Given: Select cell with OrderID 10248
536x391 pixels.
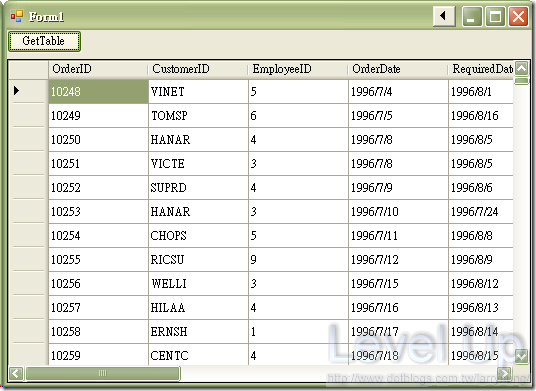Looking at the screenshot, I should (x=98, y=92).
